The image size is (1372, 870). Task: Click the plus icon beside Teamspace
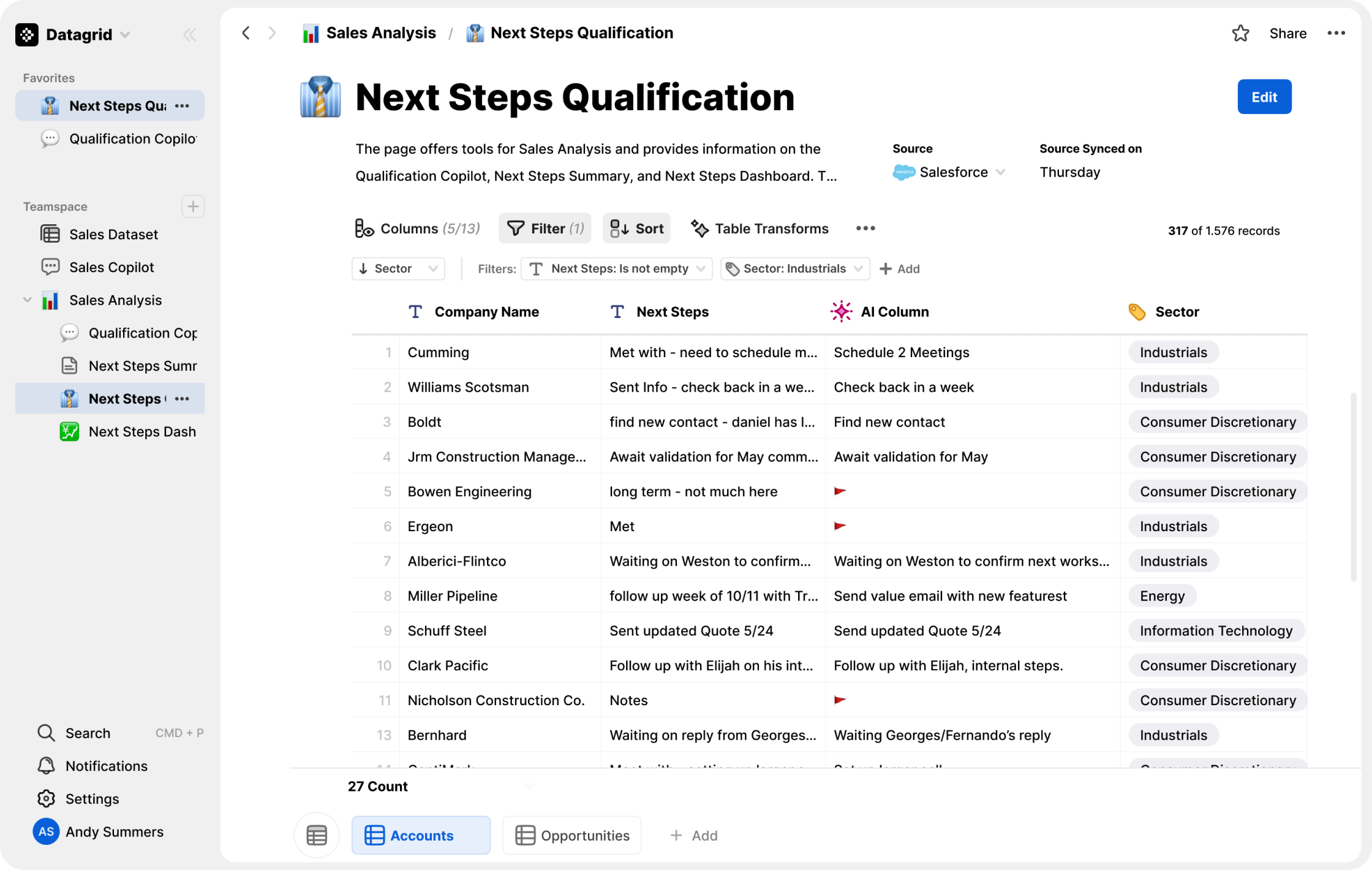193,206
